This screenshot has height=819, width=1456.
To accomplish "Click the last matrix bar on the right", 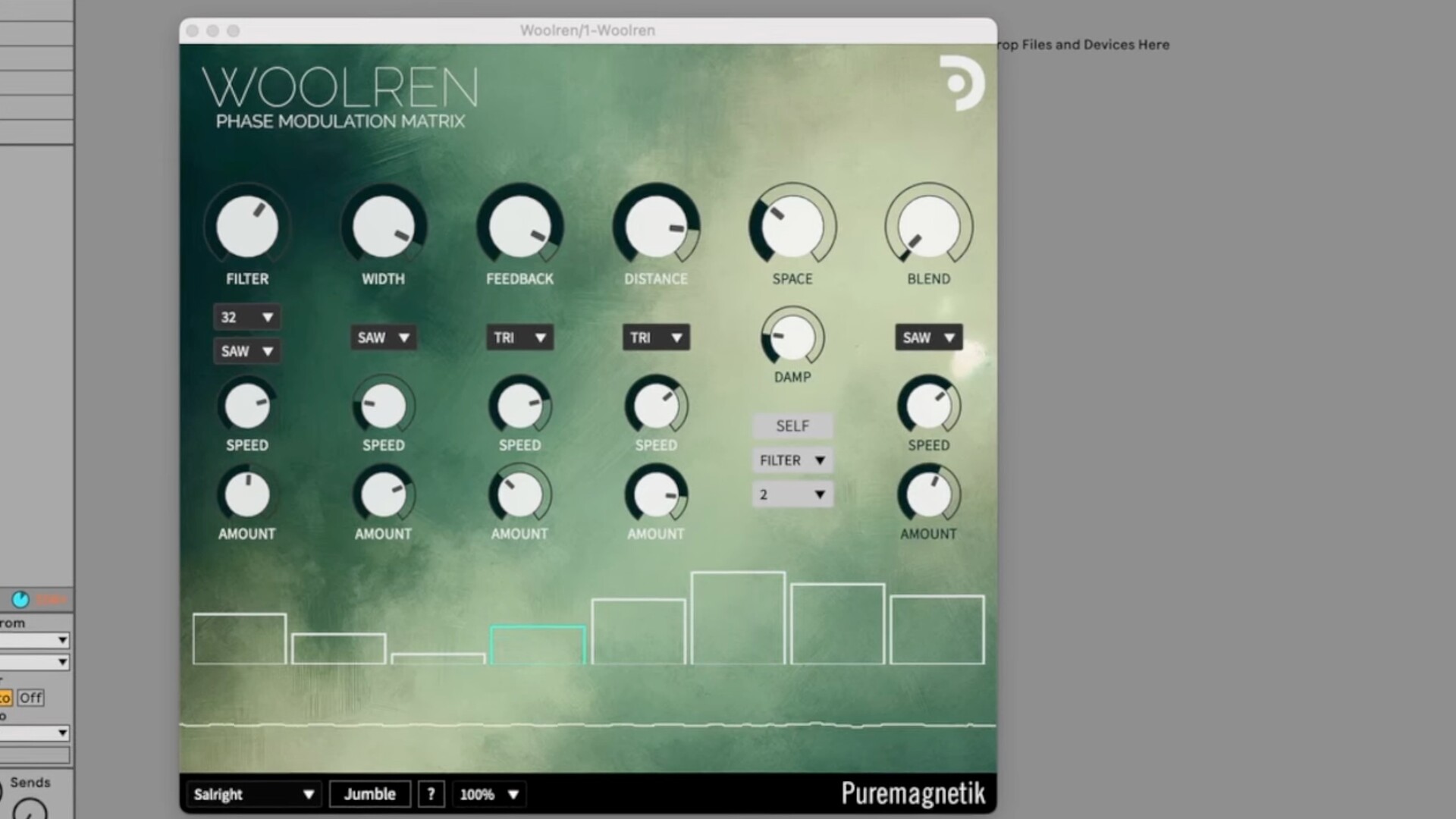I will 937,630.
